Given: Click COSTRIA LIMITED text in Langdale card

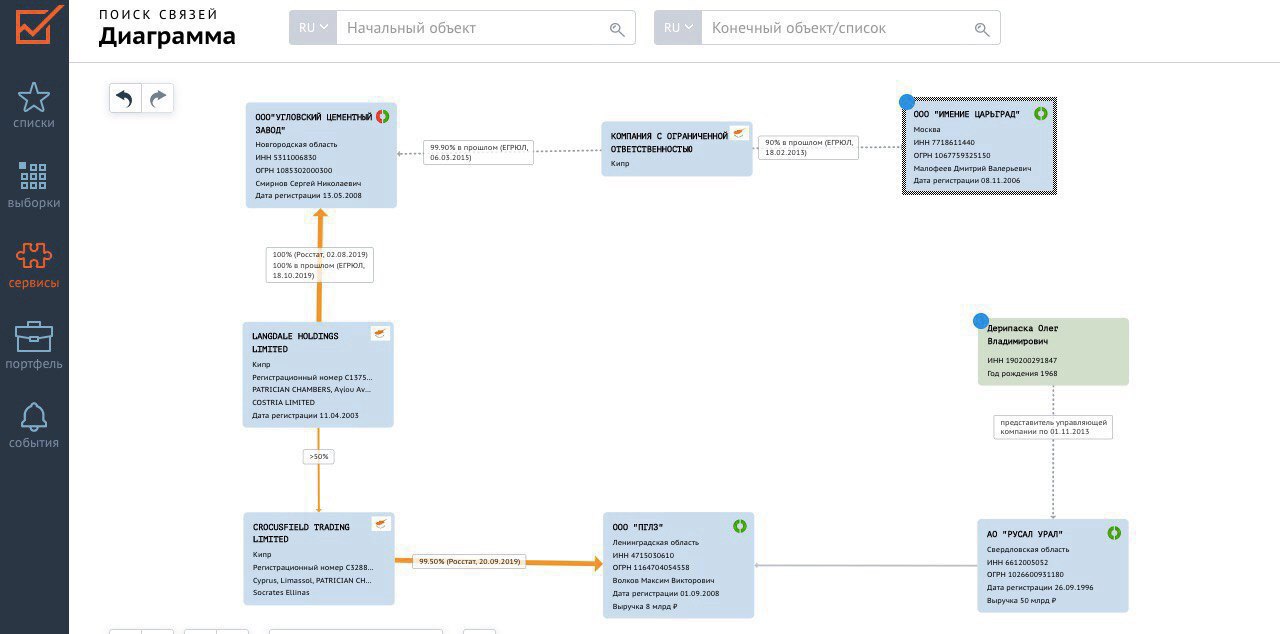Looking at the screenshot, I should click(x=283, y=402).
